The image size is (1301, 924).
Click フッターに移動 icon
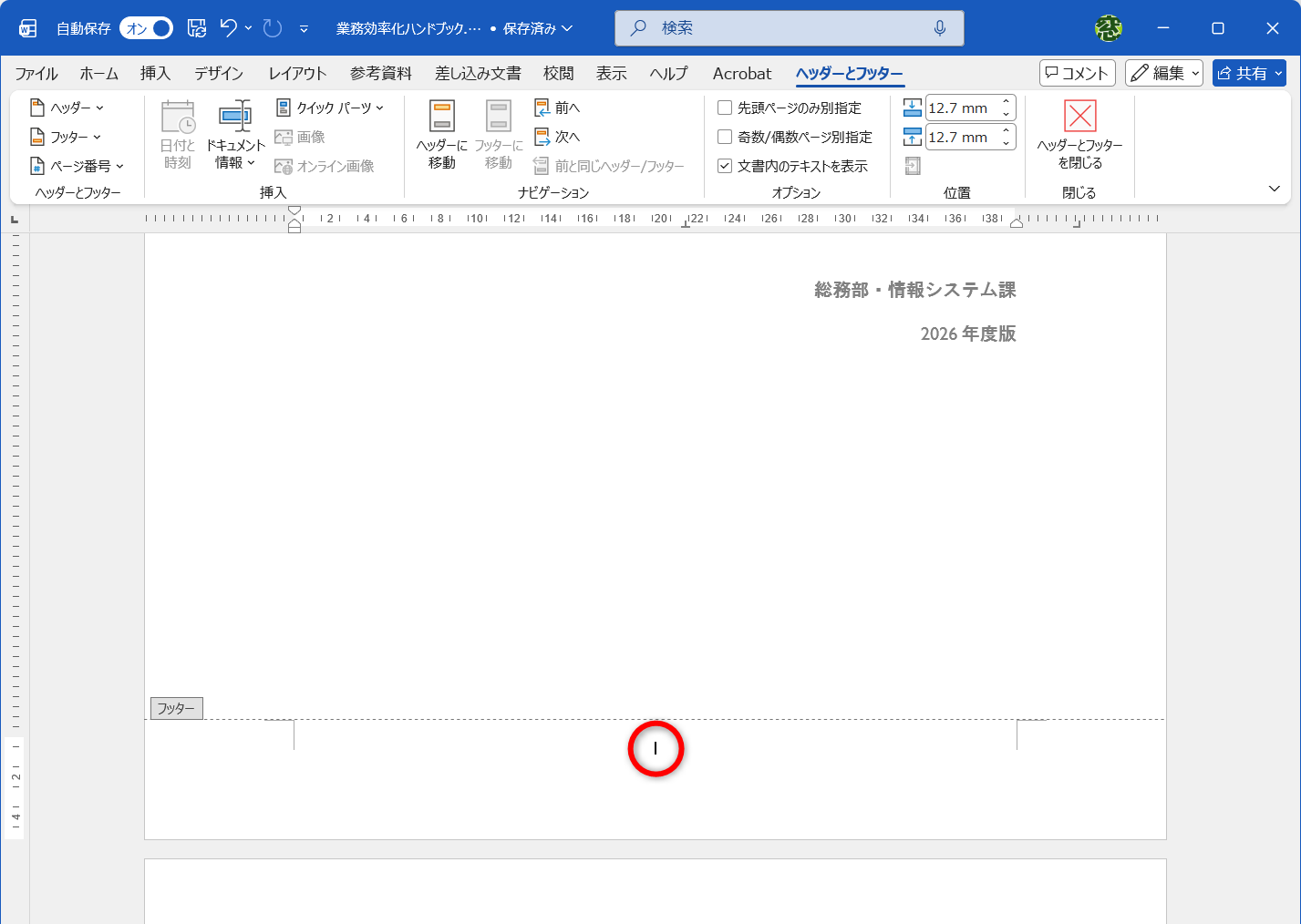point(499,135)
